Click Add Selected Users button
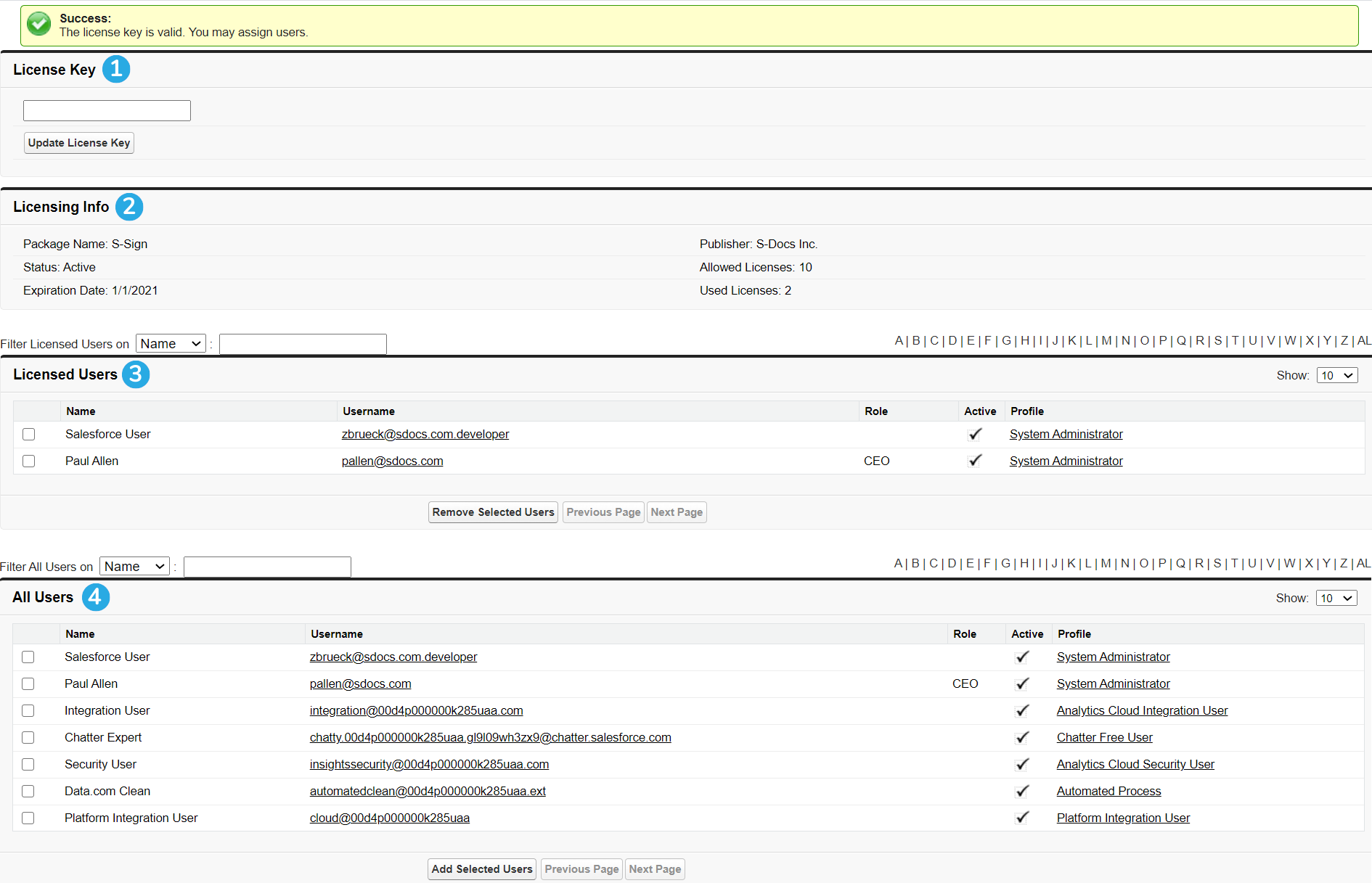The width and height of the screenshot is (1372, 883). pyautogui.click(x=482, y=869)
